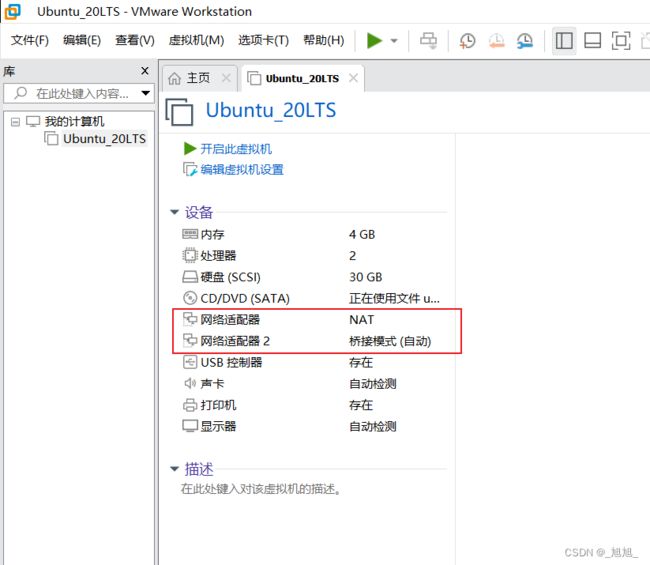The image size is (650, 565).
Task: Open the 帮助(H) menu
Action: tap(324, 40)
